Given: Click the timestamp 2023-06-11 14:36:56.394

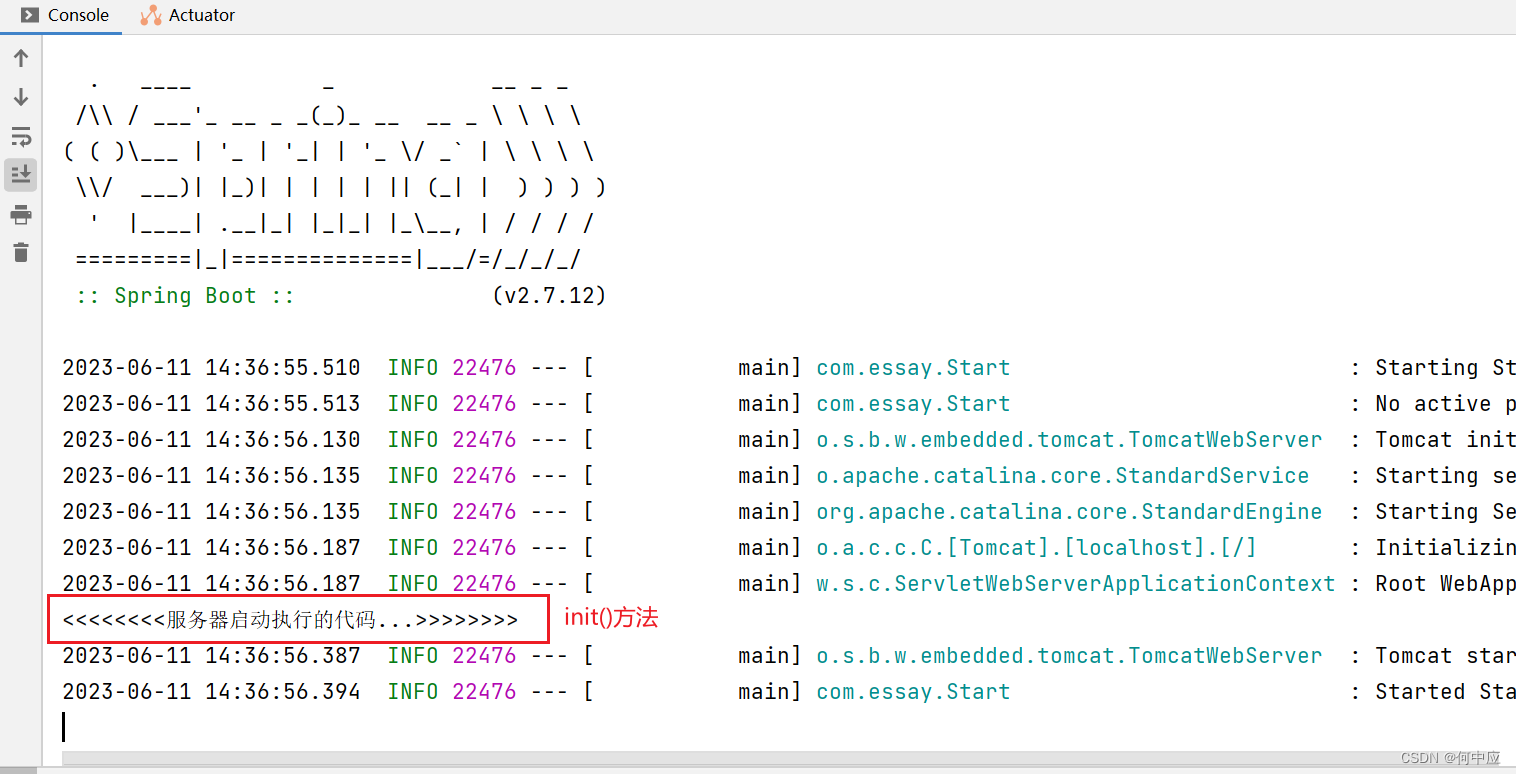Looking at the screenshot, I should pos(211,692).
